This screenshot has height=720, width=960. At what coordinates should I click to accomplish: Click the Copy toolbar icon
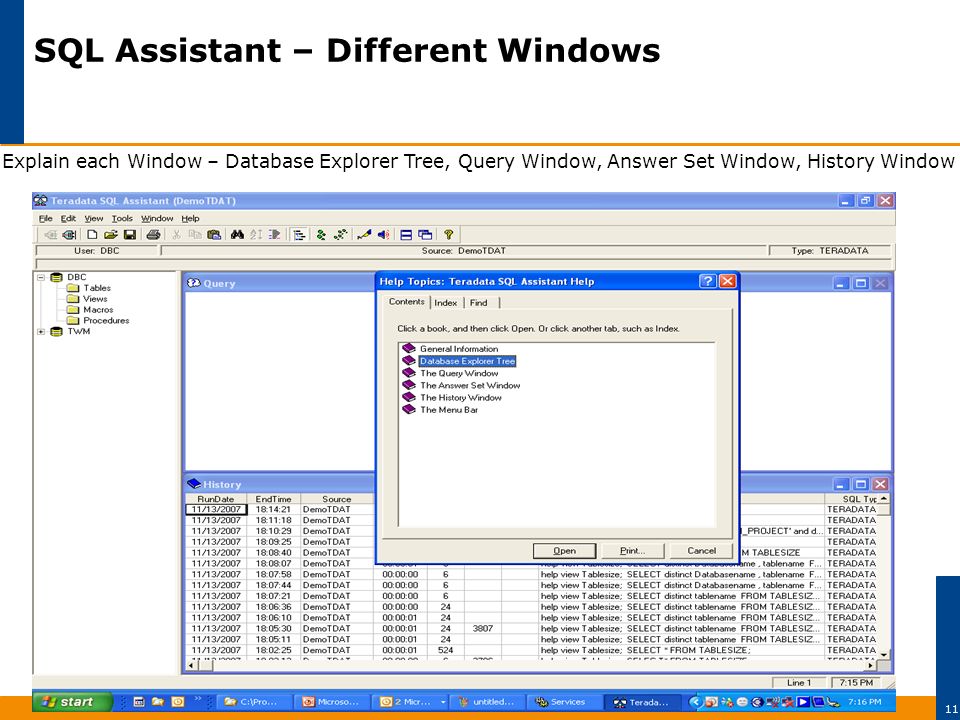195,234
